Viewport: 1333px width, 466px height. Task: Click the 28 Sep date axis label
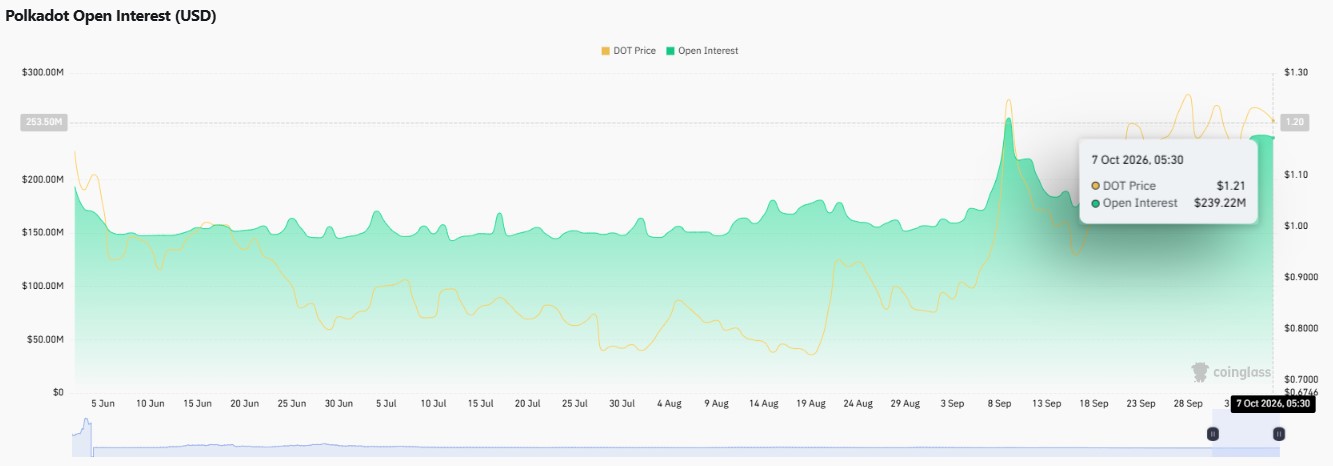pyautogui.click(x=1188, y=404)
